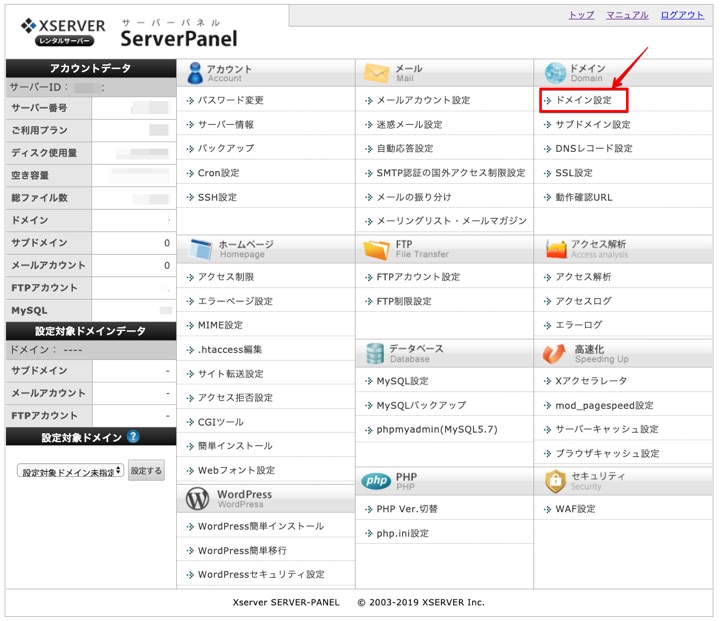720x621 pixels.
Task: Open アクセス解析 link in the list
Action: tap(583, 277)
